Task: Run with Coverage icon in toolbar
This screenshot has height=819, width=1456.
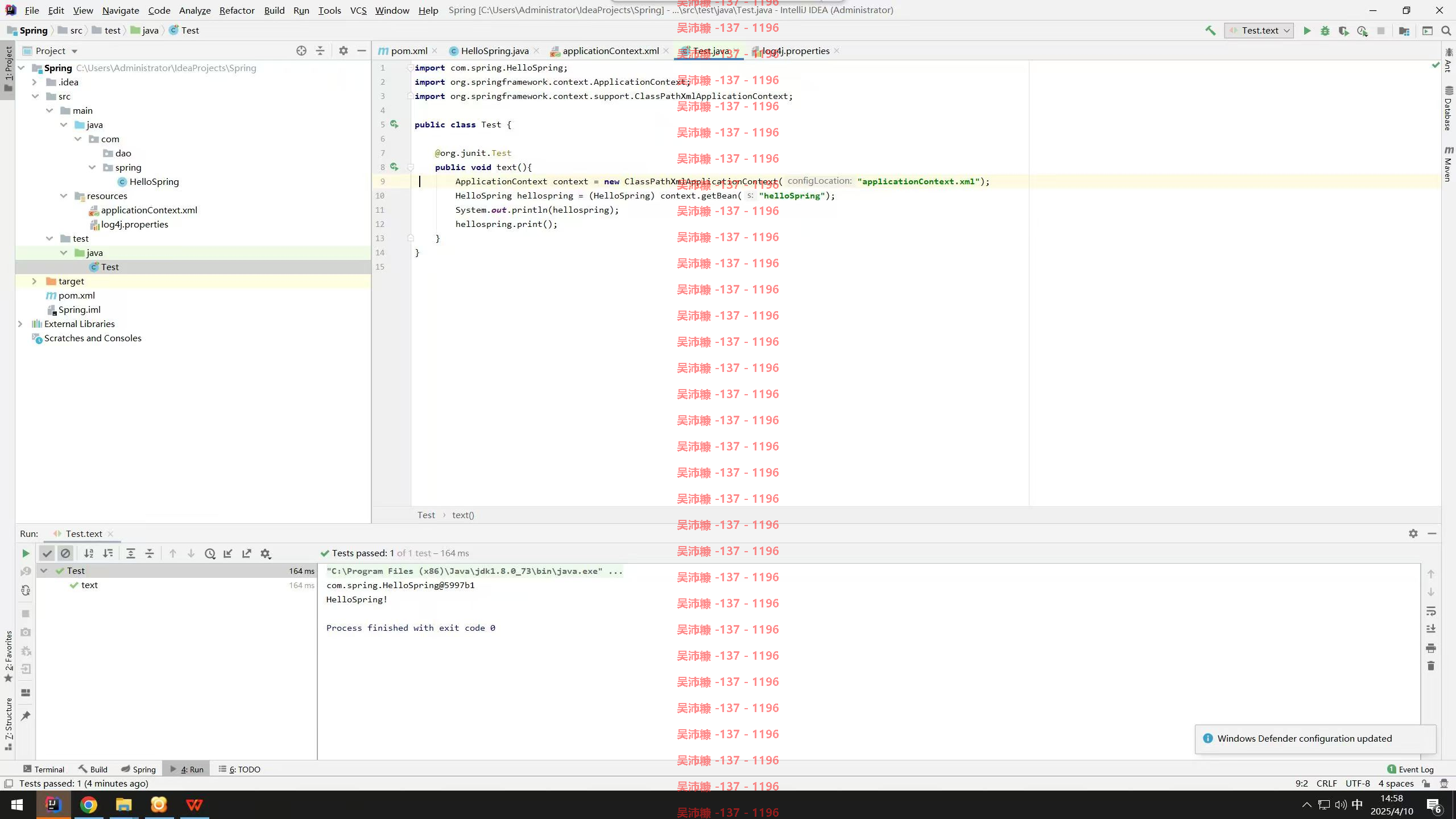Action: point(1343,31)
